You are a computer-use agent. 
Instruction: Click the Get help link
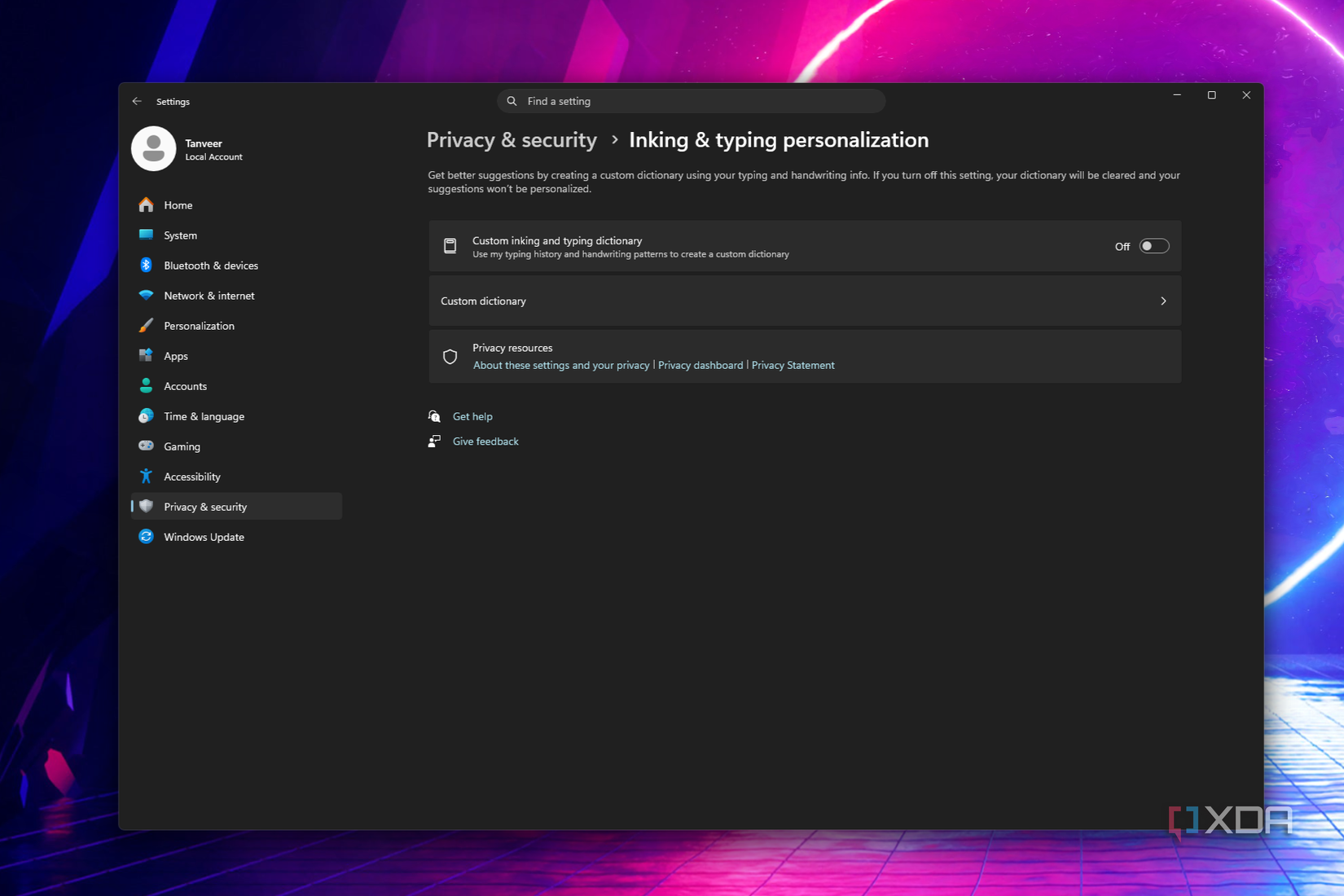(x=472, y=416)
